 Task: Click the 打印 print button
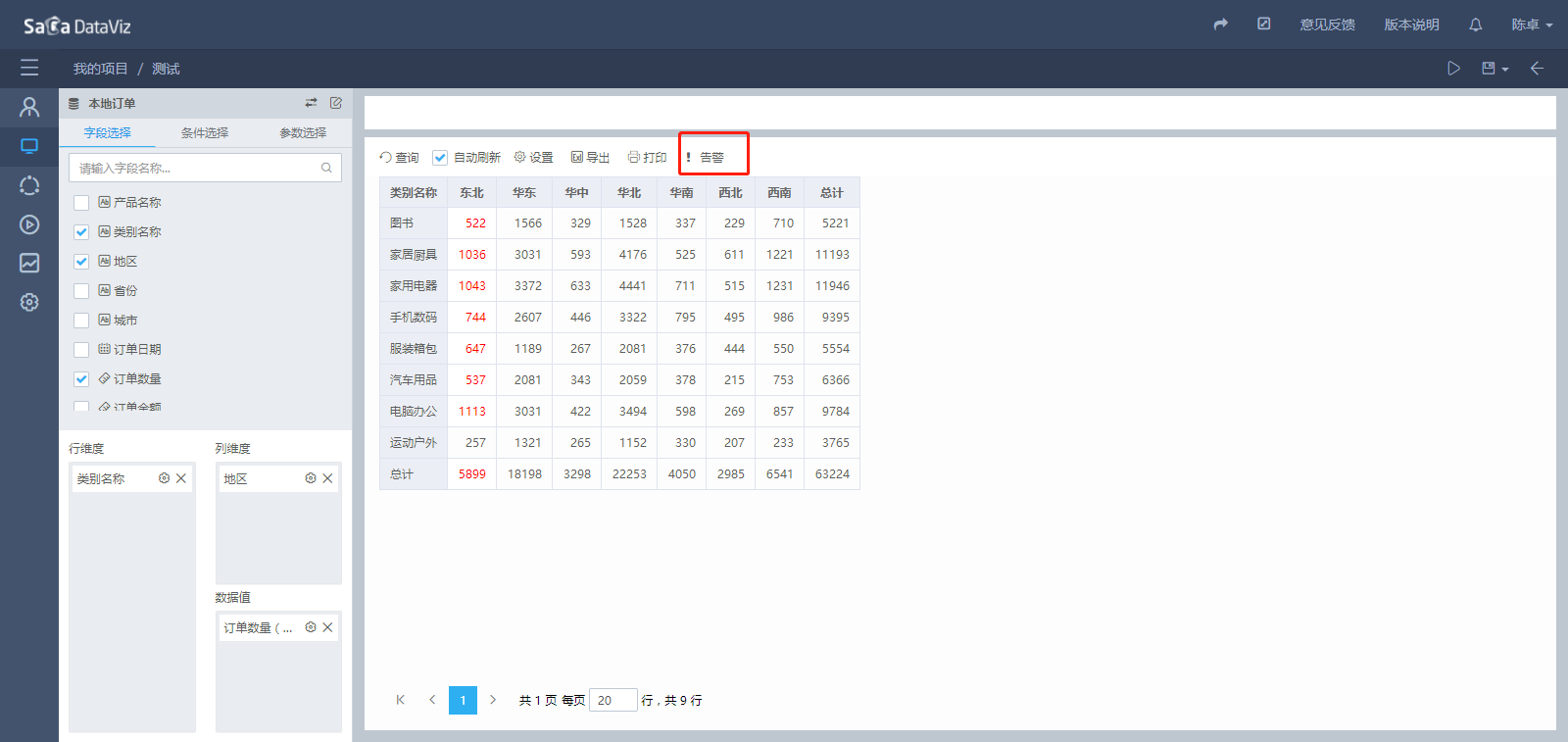pyautogui.click(x=647, y=157)
